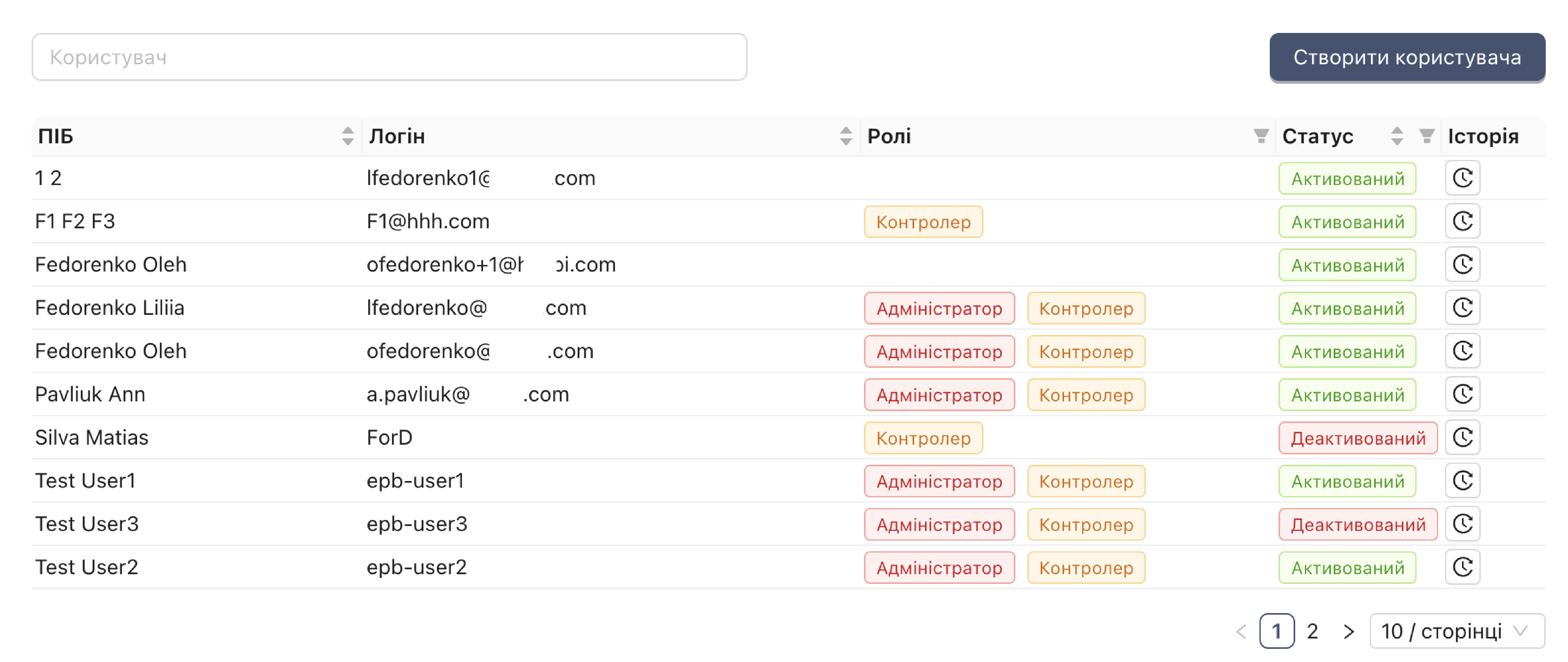Focus the Користувач search field
The width and height of the screenshot is (1568, 662).
click(389, 57)
